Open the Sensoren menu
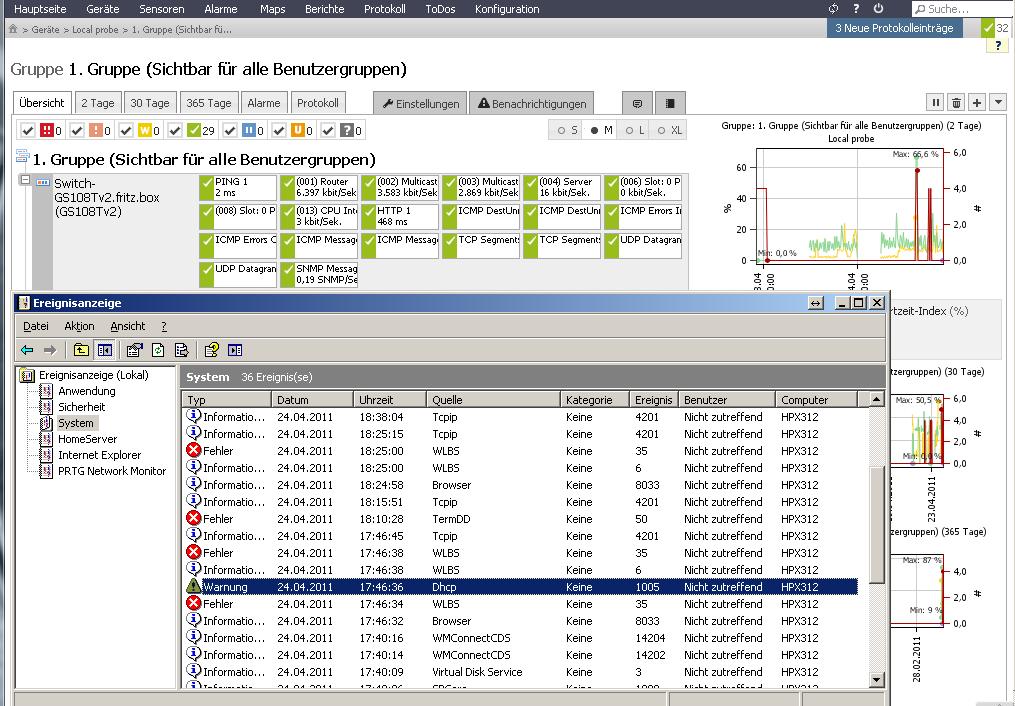The image size is (1015, 706). pos(161,9)
